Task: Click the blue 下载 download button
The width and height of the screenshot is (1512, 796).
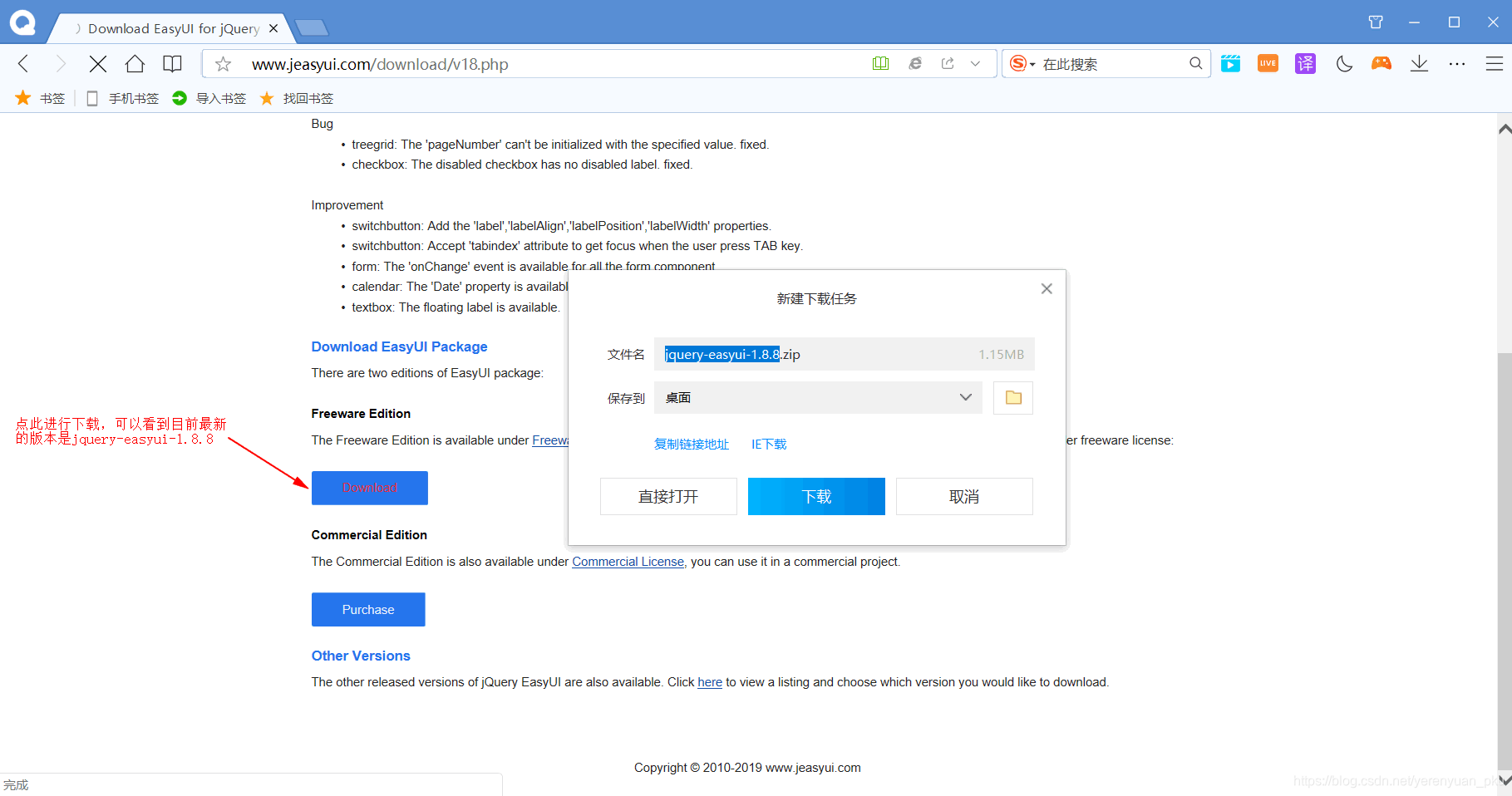Action: pyautogui.click(x=816, y=496)
